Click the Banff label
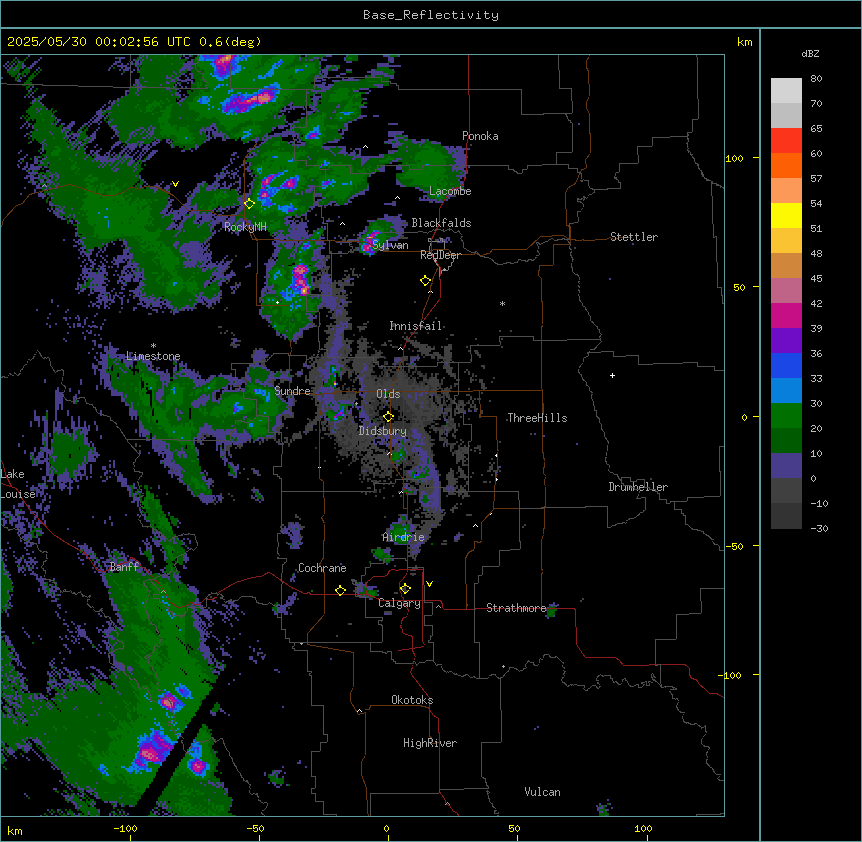862x842 pixels. pyautogui.click(x=124, y=567)
